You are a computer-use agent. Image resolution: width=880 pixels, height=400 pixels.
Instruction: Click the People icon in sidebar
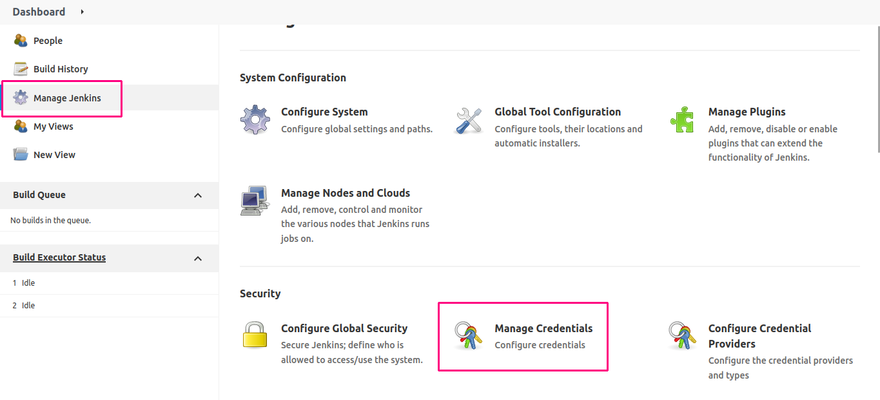point(21,40)
